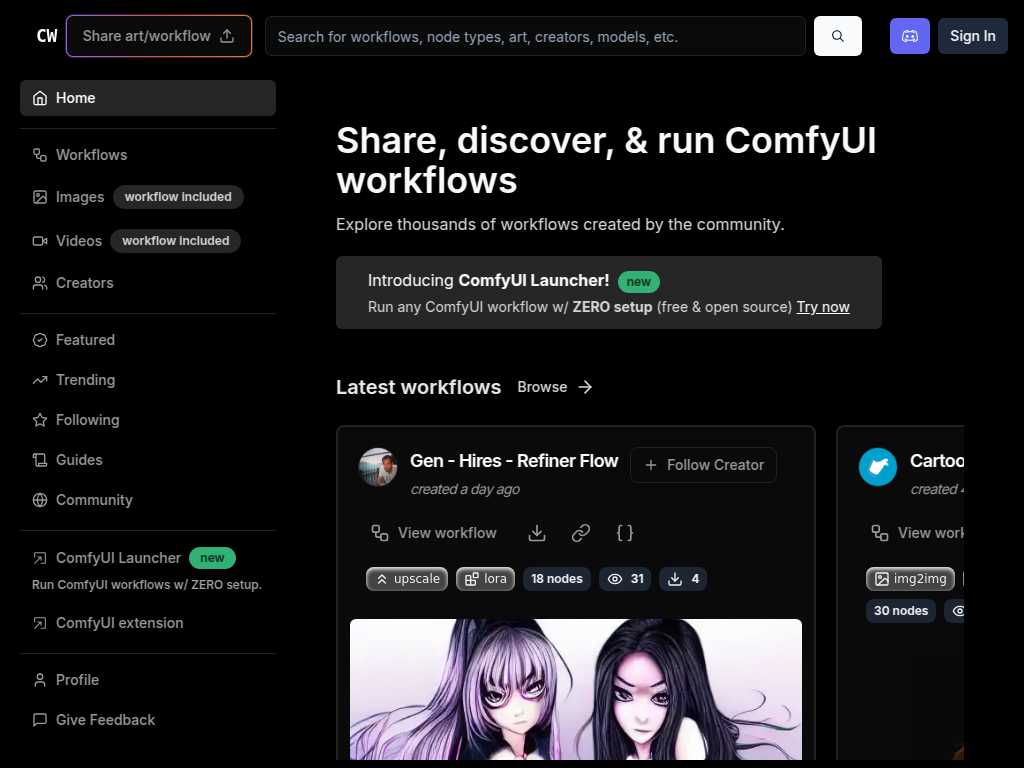Click the plus icon in Follow Creator
Image resolution: width=1024 pixels, height=768 pixels.
pyautogui.click(x=650, y=465)
